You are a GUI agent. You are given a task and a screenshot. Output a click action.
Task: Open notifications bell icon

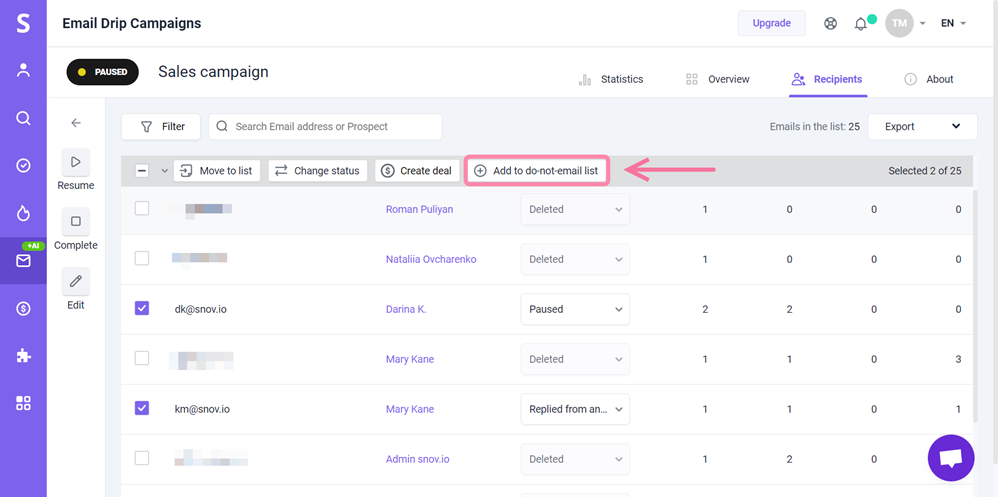[x=861, y=24]
